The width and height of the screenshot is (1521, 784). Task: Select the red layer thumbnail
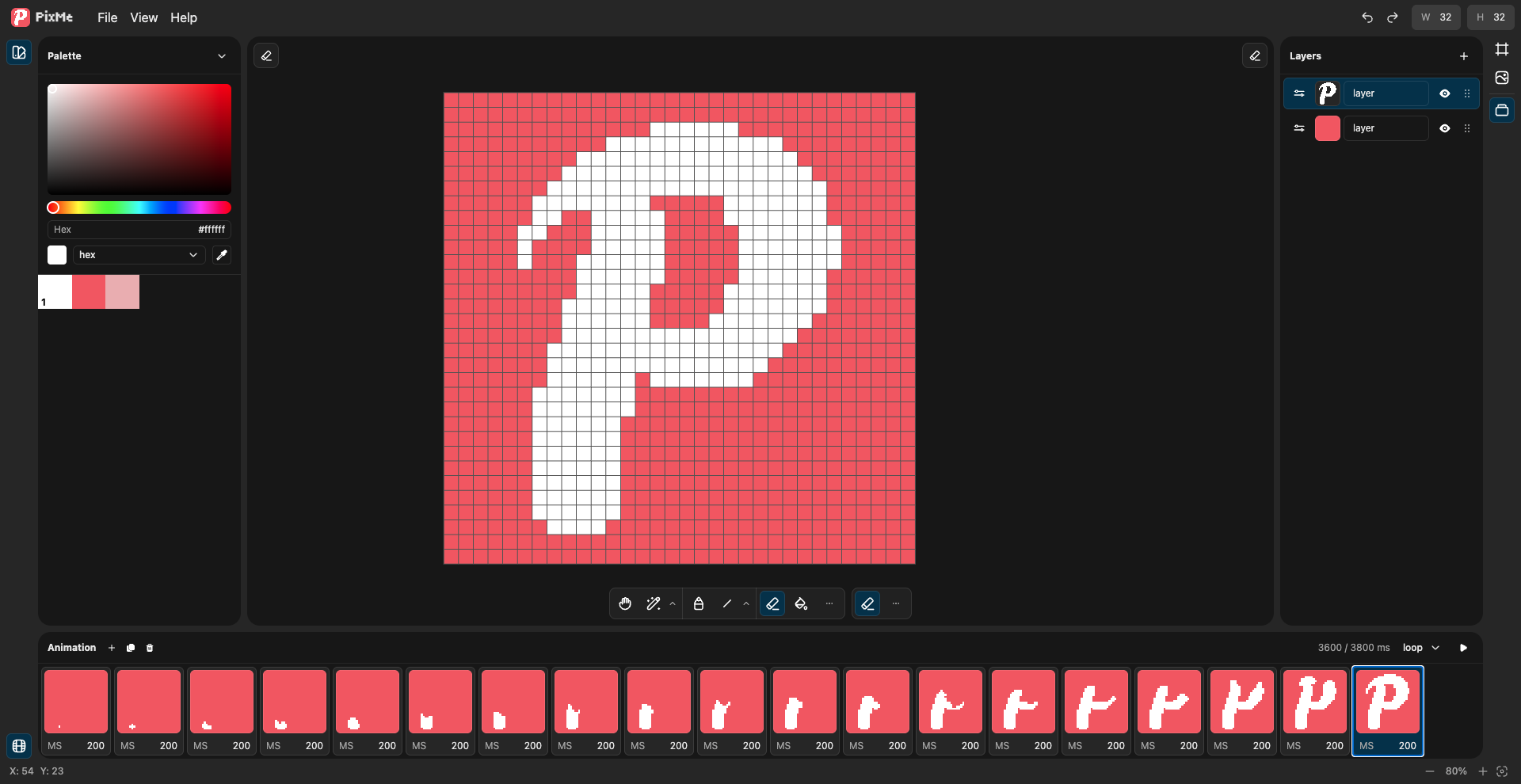click(1328, 128)
